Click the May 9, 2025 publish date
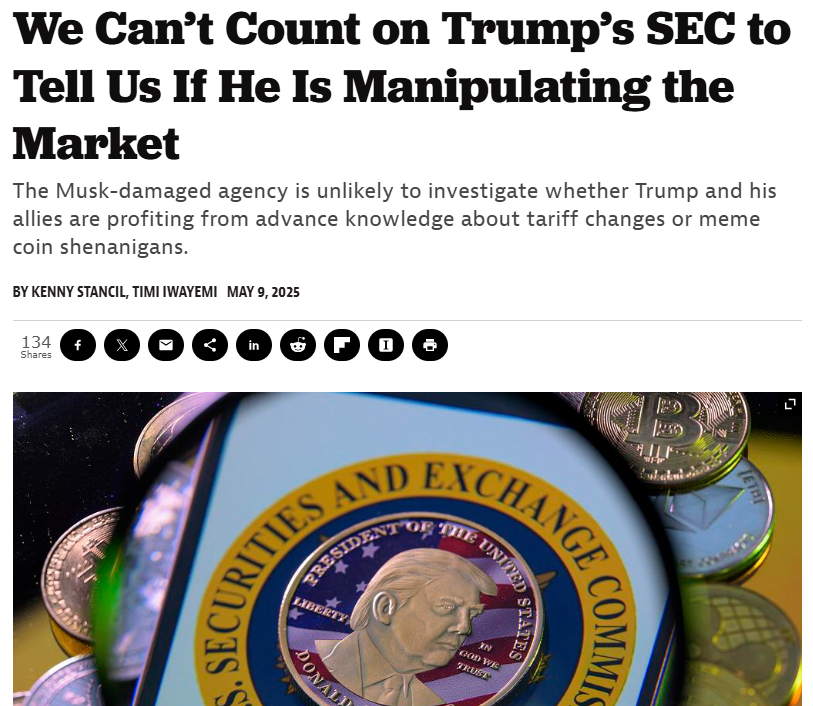 click(x=263, y=292)
